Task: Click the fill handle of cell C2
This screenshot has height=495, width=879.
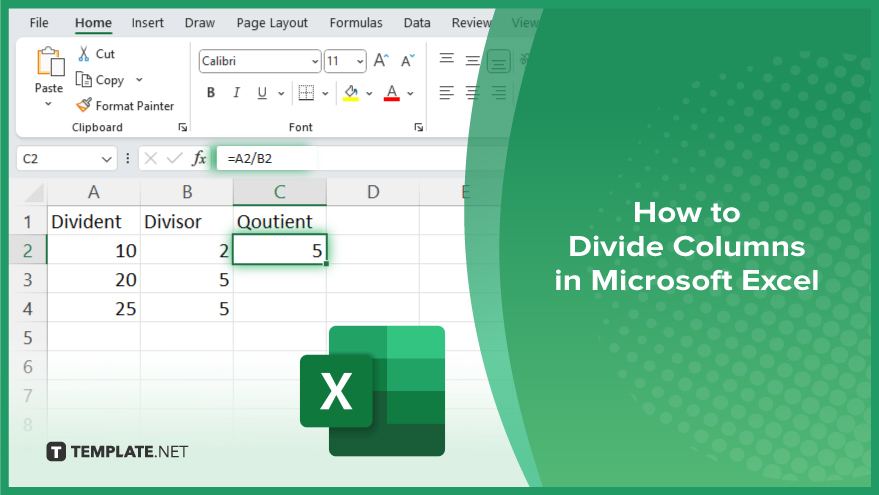Action: tap(326, 263)
